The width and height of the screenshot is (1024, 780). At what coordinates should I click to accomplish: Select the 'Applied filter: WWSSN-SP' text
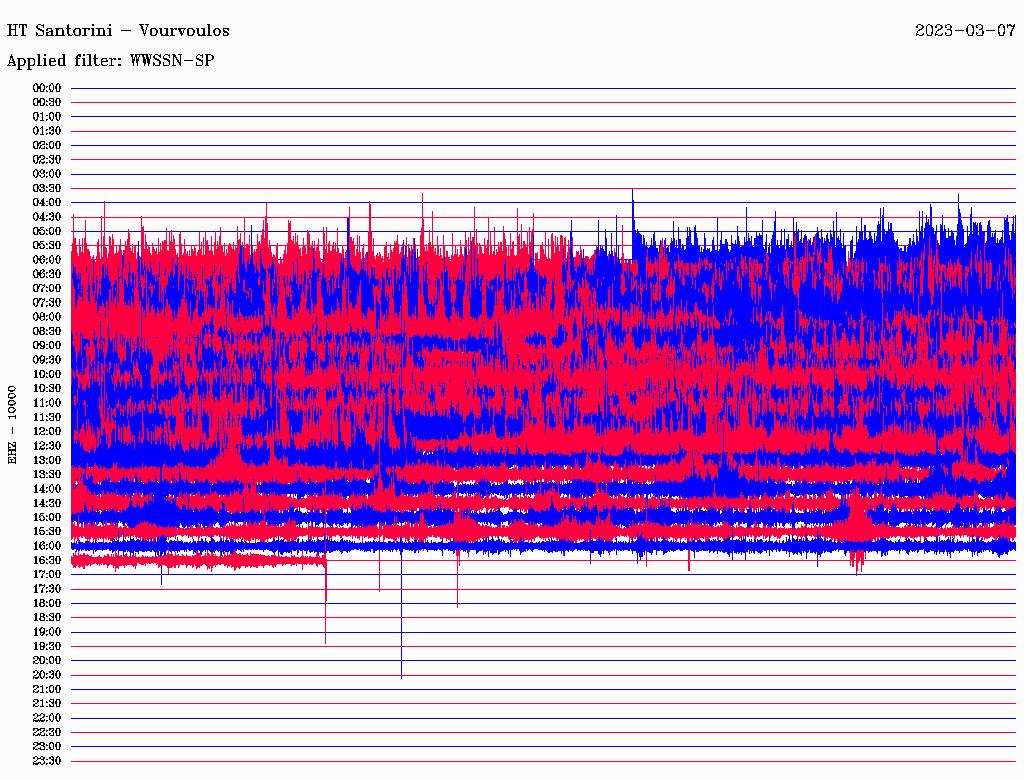point(110,60)
